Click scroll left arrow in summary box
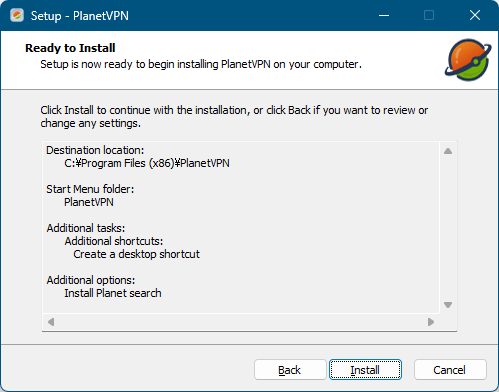 (x=51, y=322)
